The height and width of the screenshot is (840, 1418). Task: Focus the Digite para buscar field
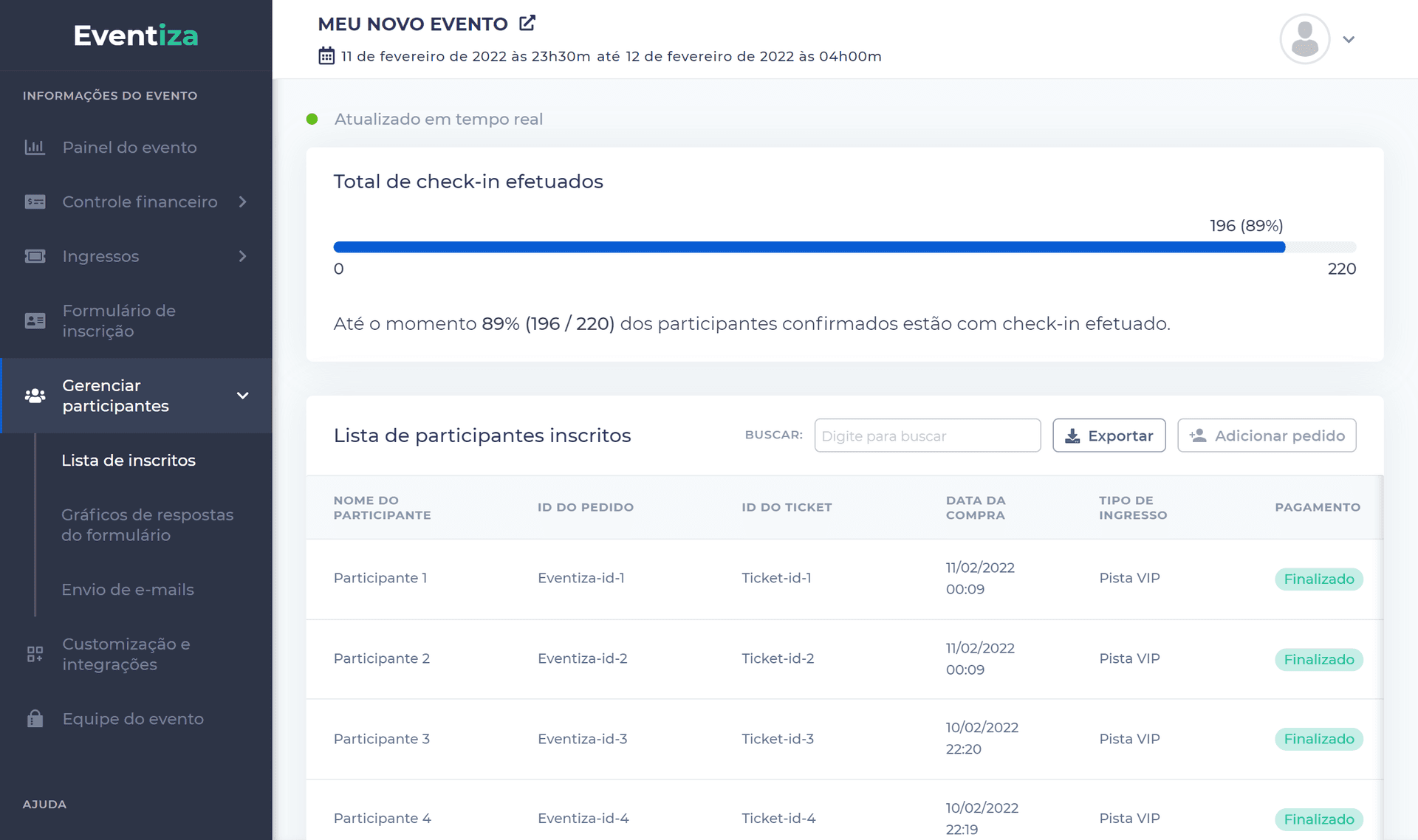(927, 436)
